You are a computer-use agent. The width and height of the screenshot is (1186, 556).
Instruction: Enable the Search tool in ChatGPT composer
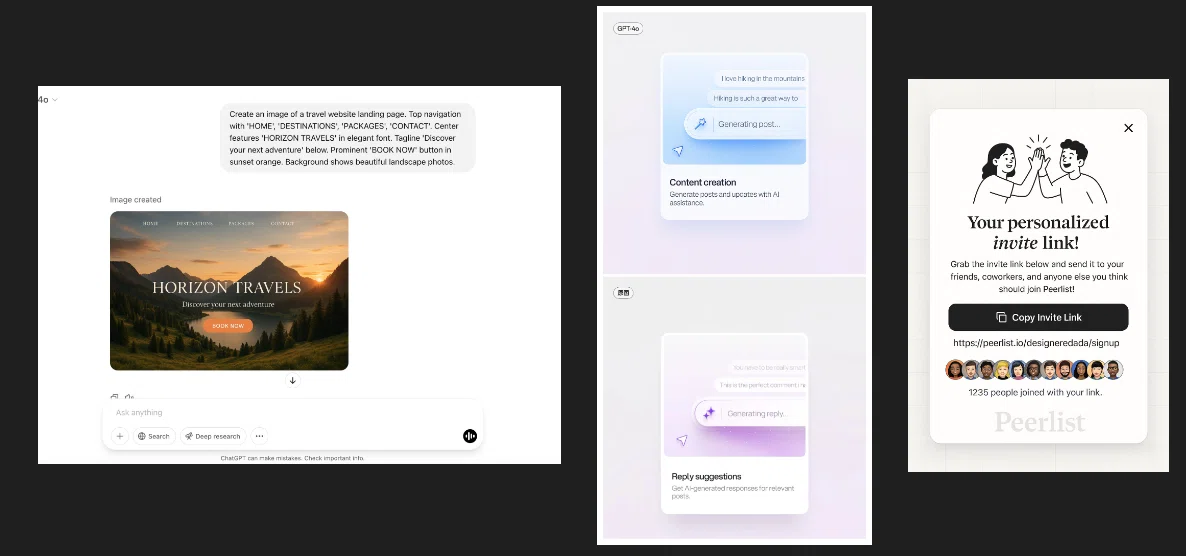point(154,436)
